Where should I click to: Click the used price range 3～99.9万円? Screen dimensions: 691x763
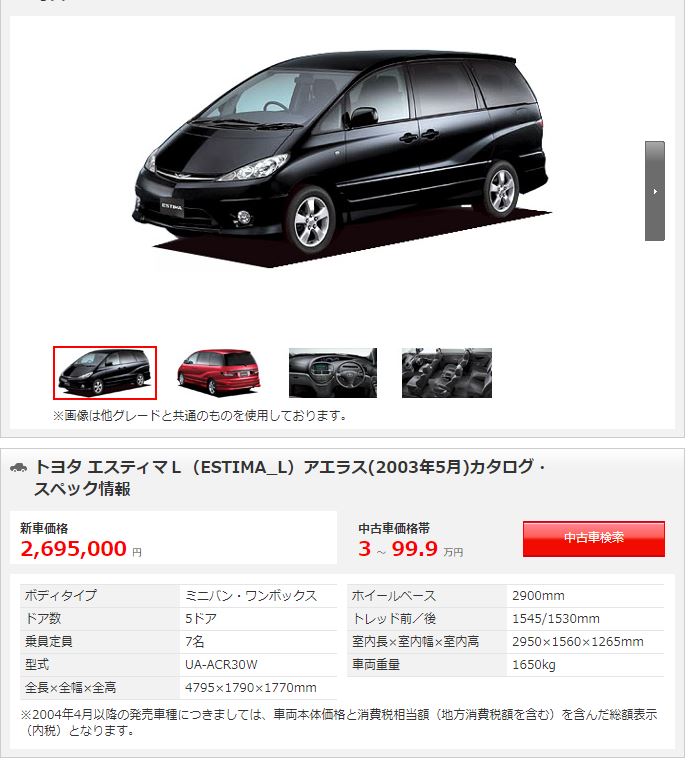pos(410,549)
